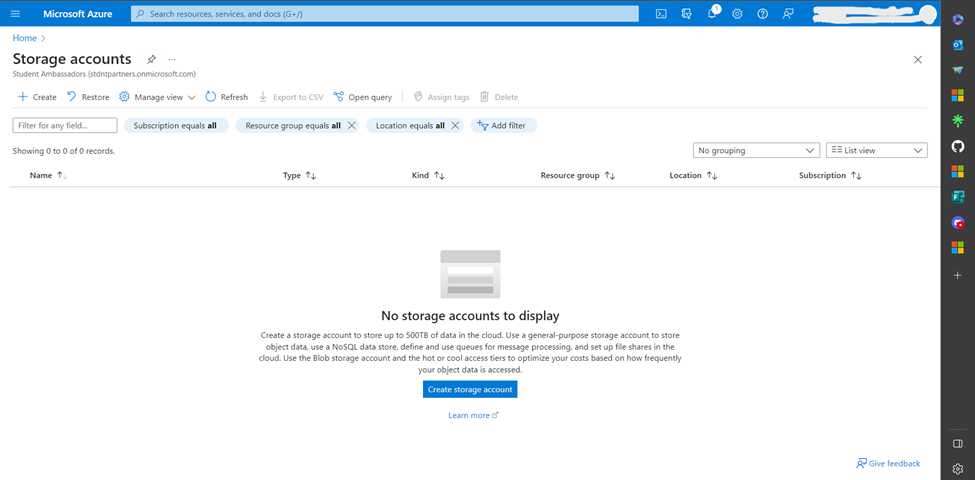
Task: Go to Home breadcrumb
Action: click(x=24, y=38)
